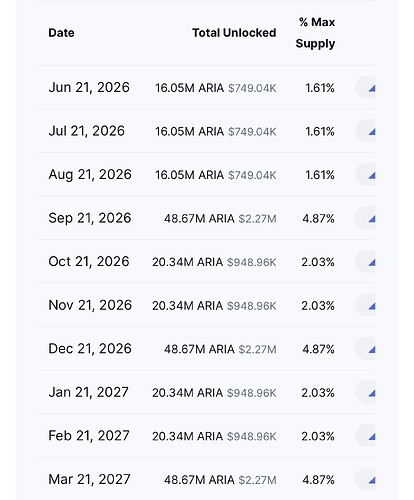Click 2.03% supply value for Feb 21, 2027

318,436
